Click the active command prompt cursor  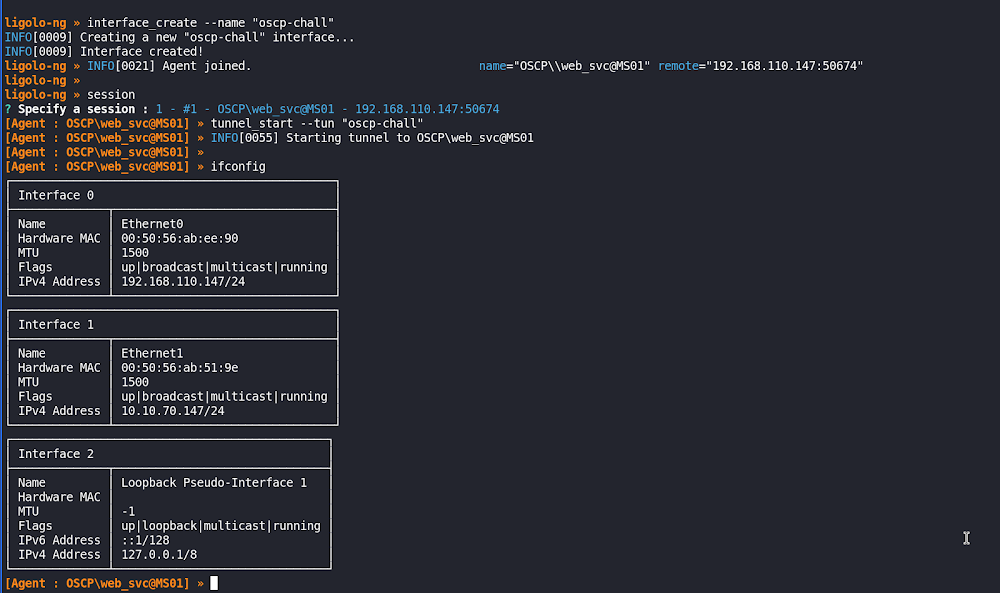214,583
